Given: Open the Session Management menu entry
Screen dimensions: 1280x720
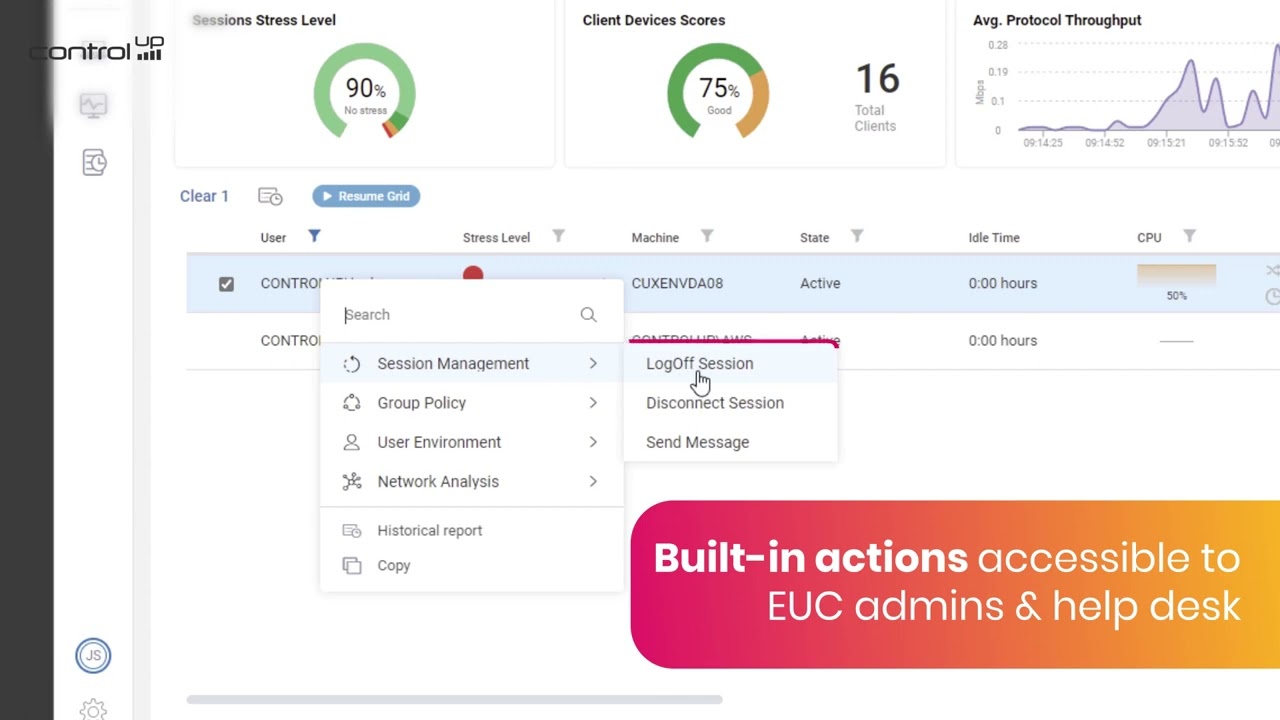Looking at the screenshot, I should click(471, 364).
